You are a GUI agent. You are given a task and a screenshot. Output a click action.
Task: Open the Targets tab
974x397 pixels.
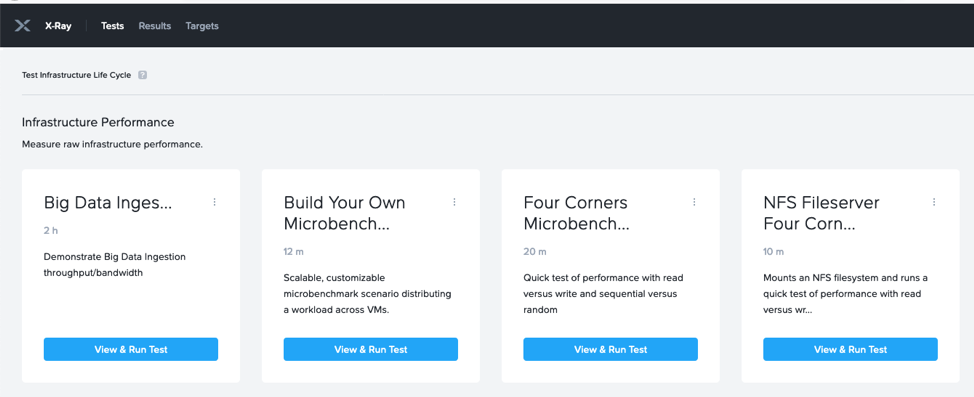pos(202,26)
